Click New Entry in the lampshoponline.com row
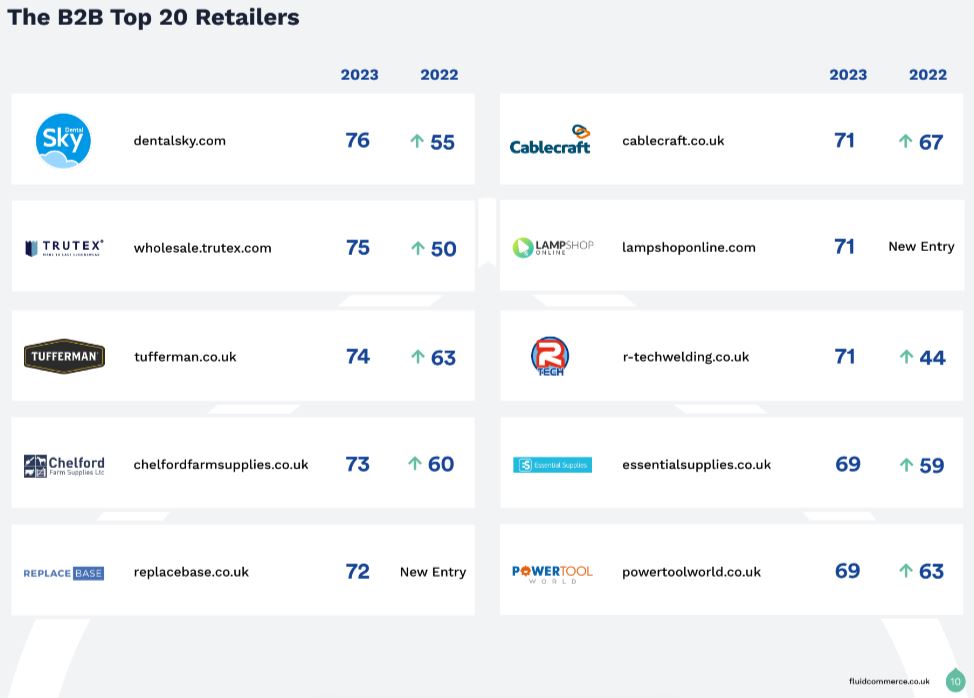The width and height of the screenshot is (974, 698). pos(921,247)
